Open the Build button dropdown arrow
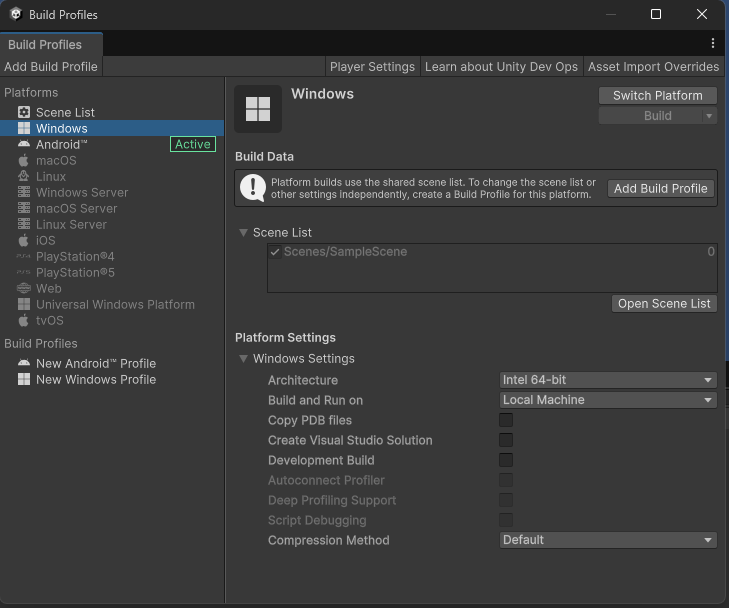 pyautogui.click(x=709, y=116)
